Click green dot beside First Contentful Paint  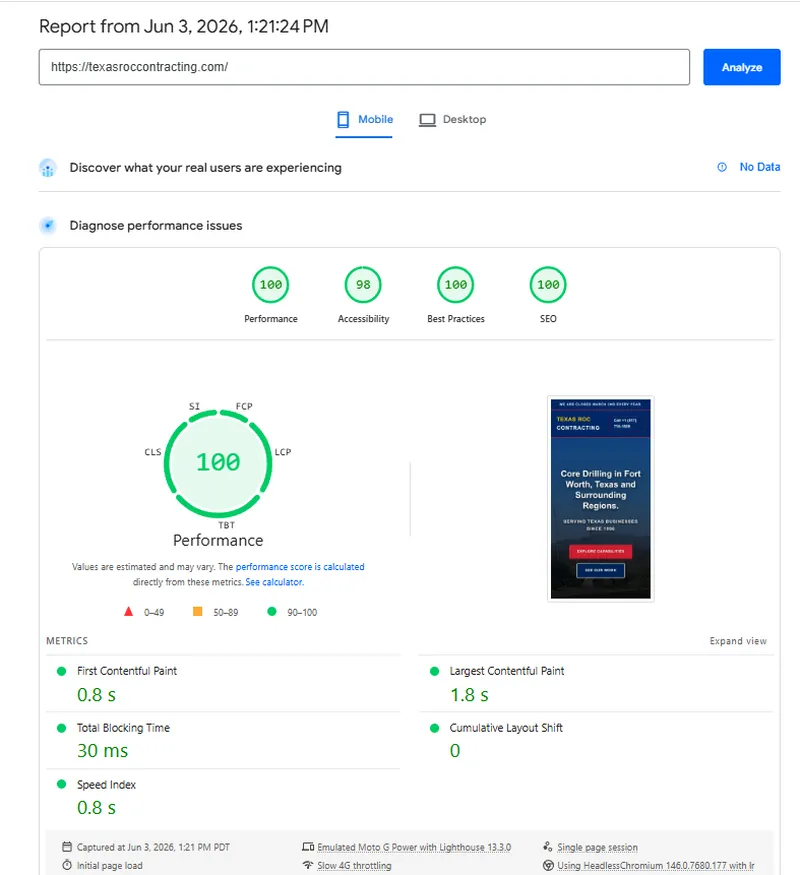coord(61,671)
